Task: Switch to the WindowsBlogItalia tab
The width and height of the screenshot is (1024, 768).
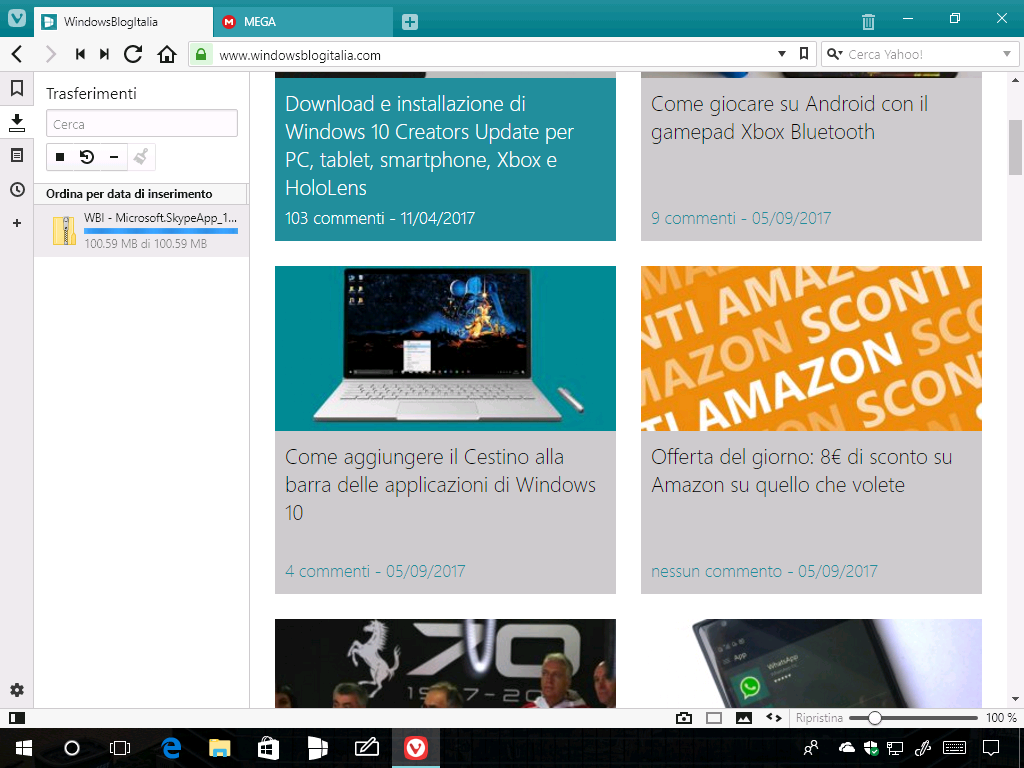Action: coord(123,22)
